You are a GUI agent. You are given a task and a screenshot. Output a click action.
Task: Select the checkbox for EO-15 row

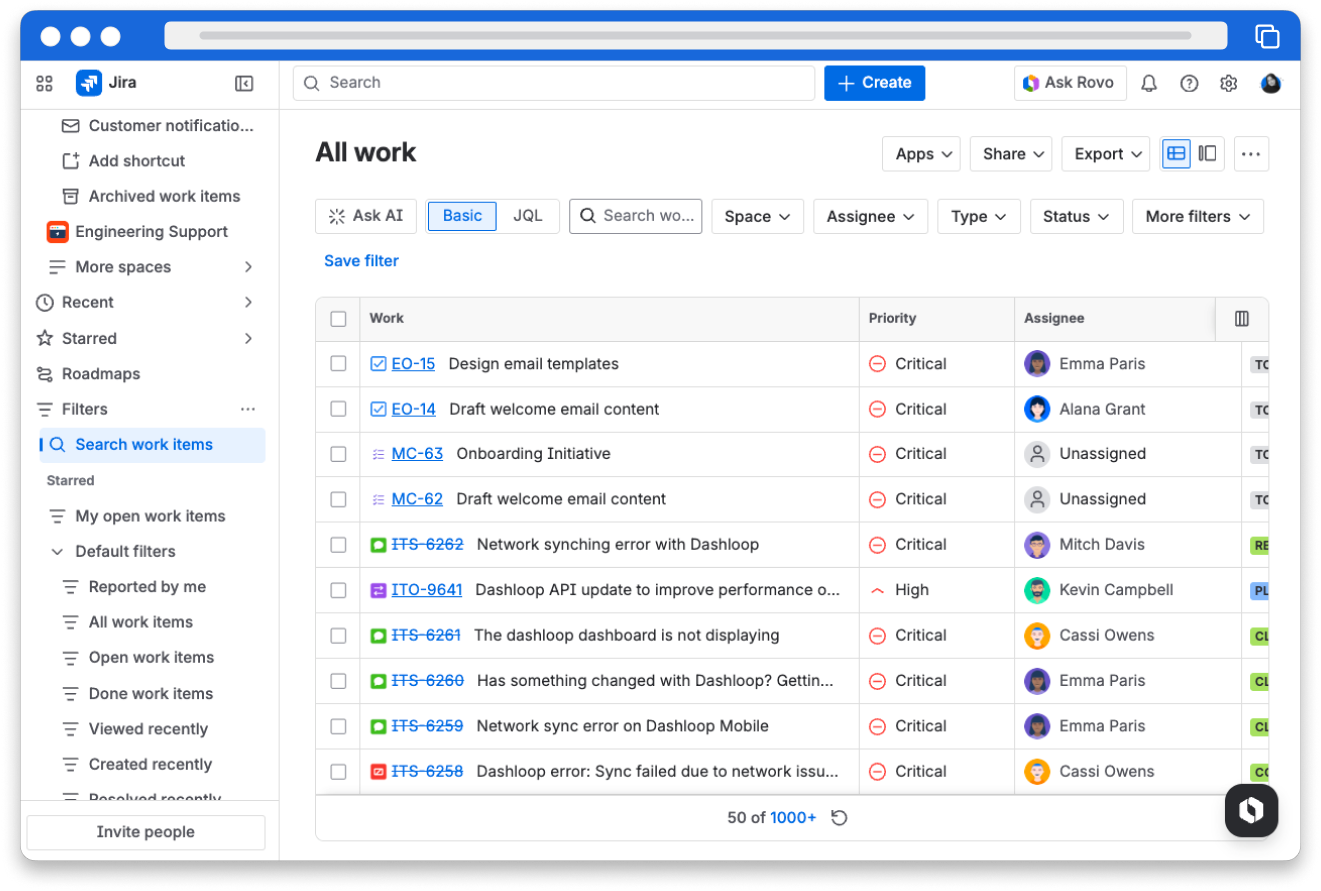coord(338,364)
